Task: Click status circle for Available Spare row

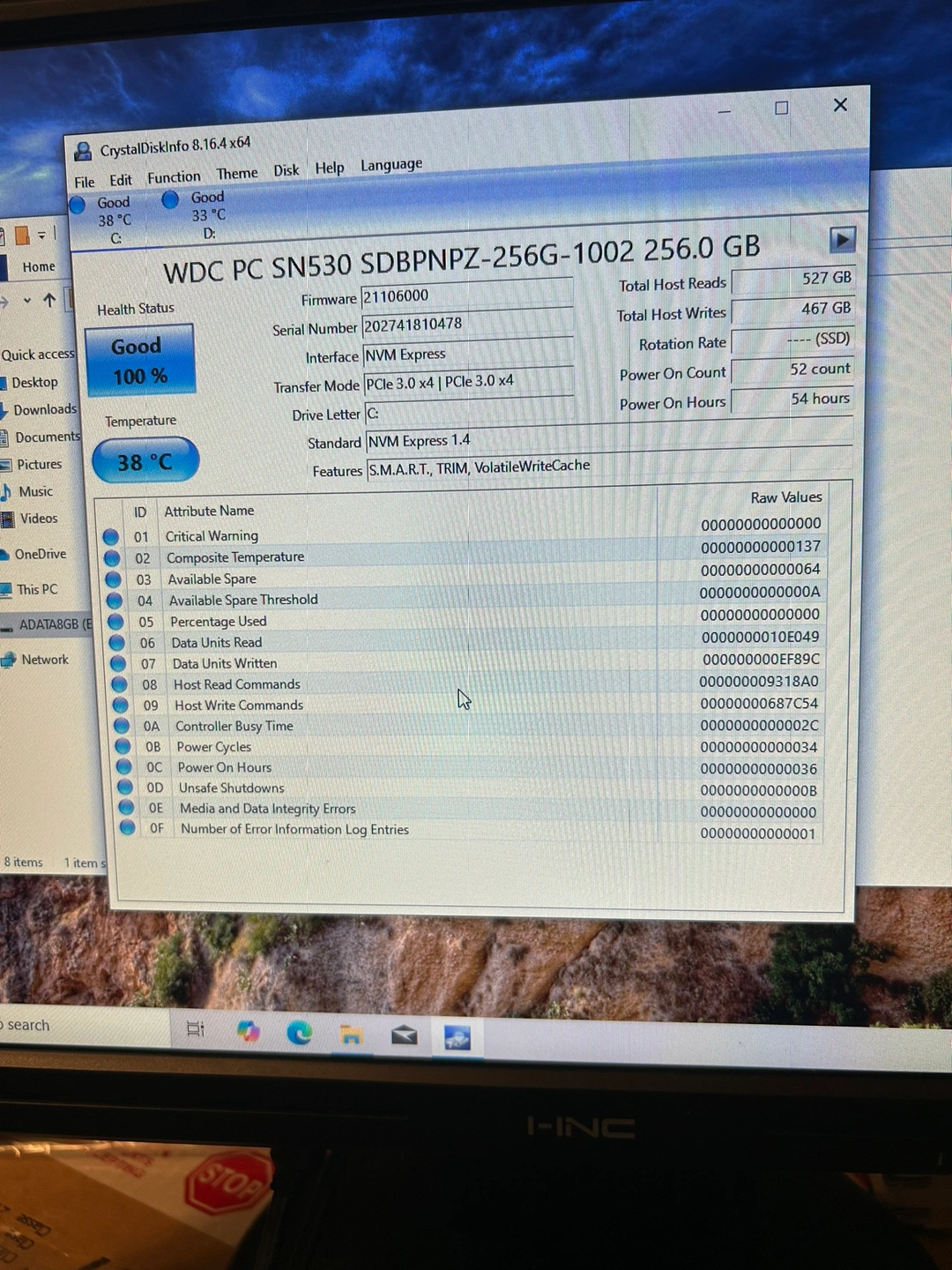Action: [113, 579]
